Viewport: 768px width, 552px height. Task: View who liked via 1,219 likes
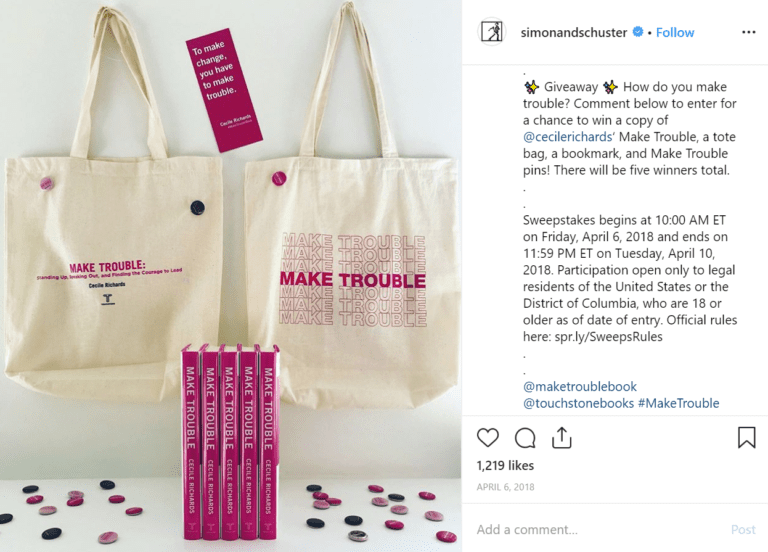tap(505, 465)
